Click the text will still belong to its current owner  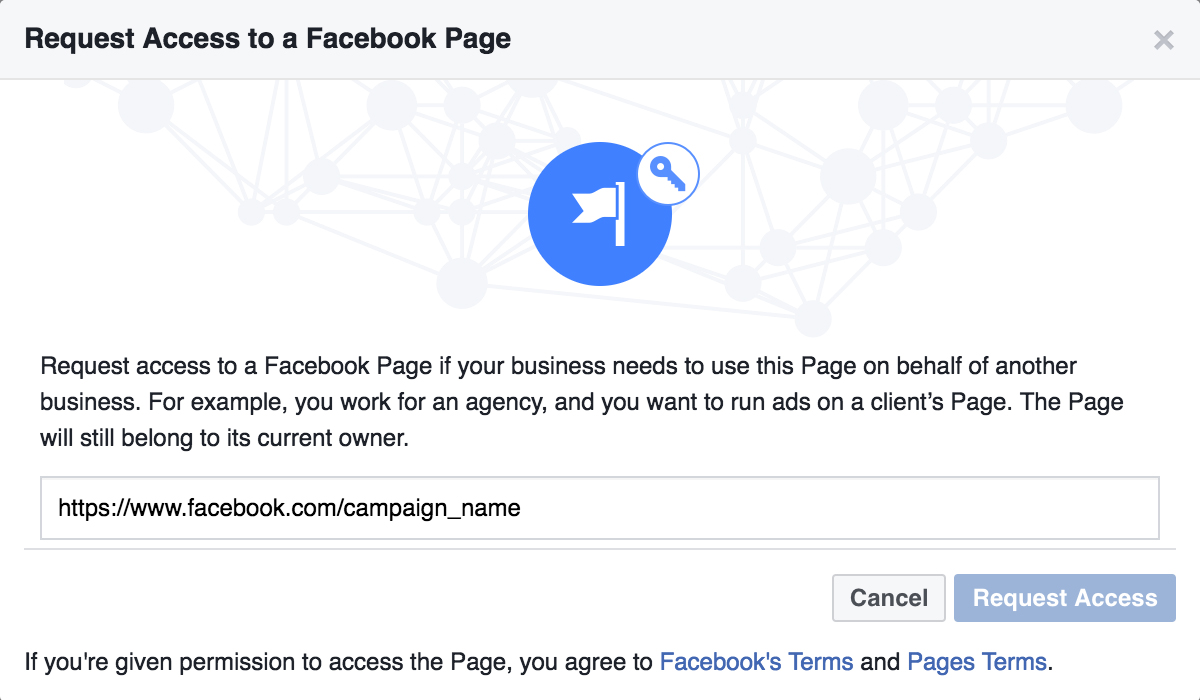225,438
